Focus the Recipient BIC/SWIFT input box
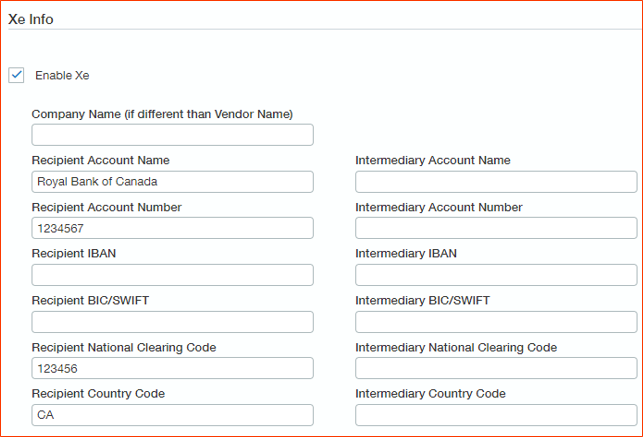The height and width of the screenshot is (437, 643). point(172,322)
